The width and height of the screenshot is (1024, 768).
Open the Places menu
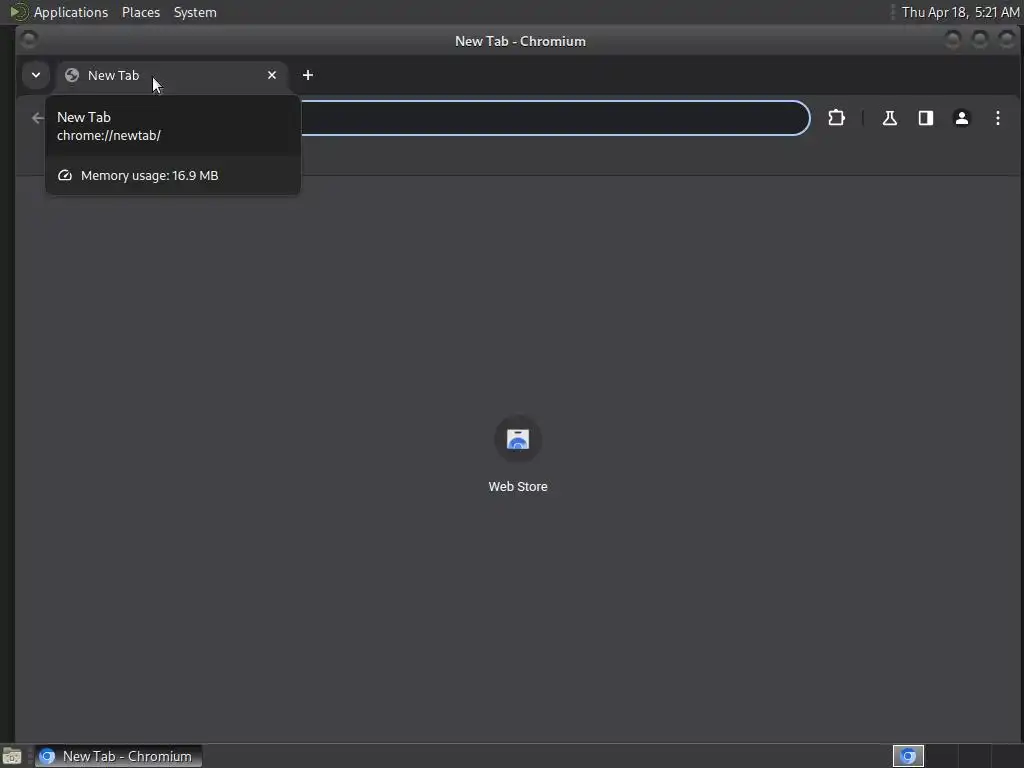coord(141,12)
